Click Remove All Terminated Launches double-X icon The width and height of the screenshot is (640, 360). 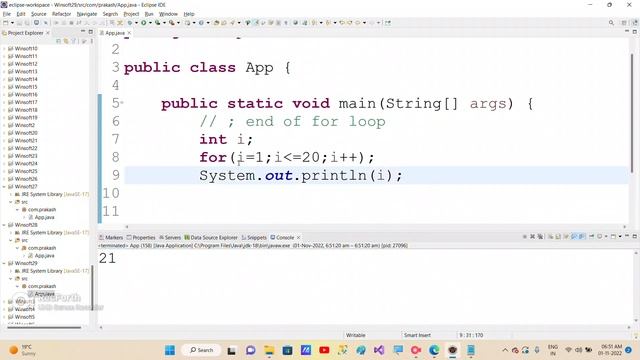click(540, 236)
